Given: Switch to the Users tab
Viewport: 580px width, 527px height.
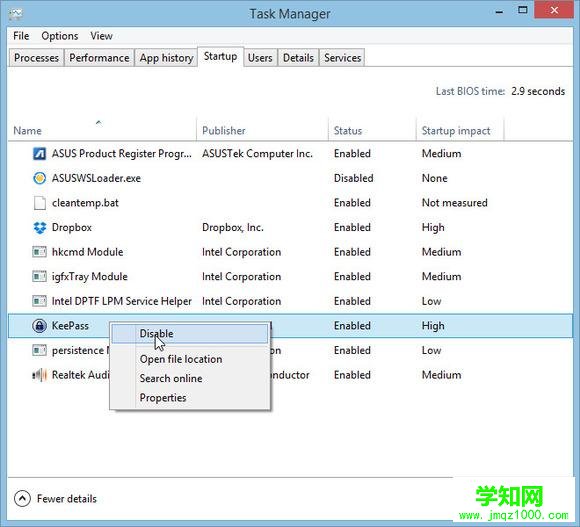Looking at the screenshot, I should coord(260,58).
